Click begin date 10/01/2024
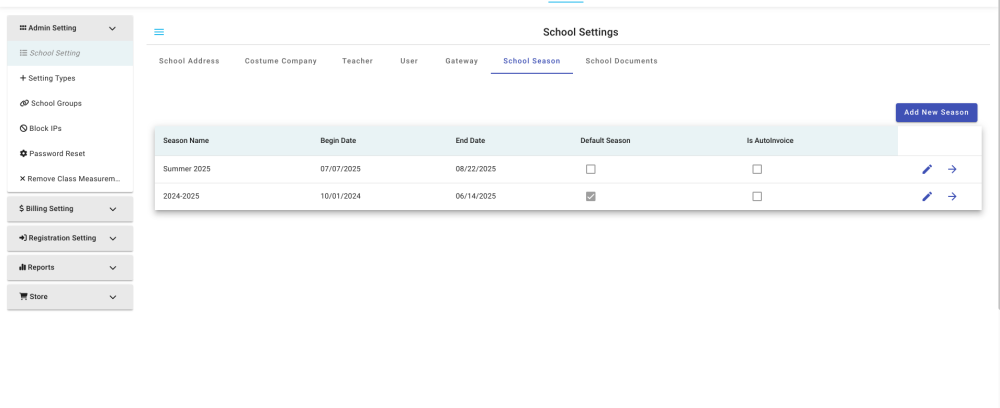 tap(341, 196)
